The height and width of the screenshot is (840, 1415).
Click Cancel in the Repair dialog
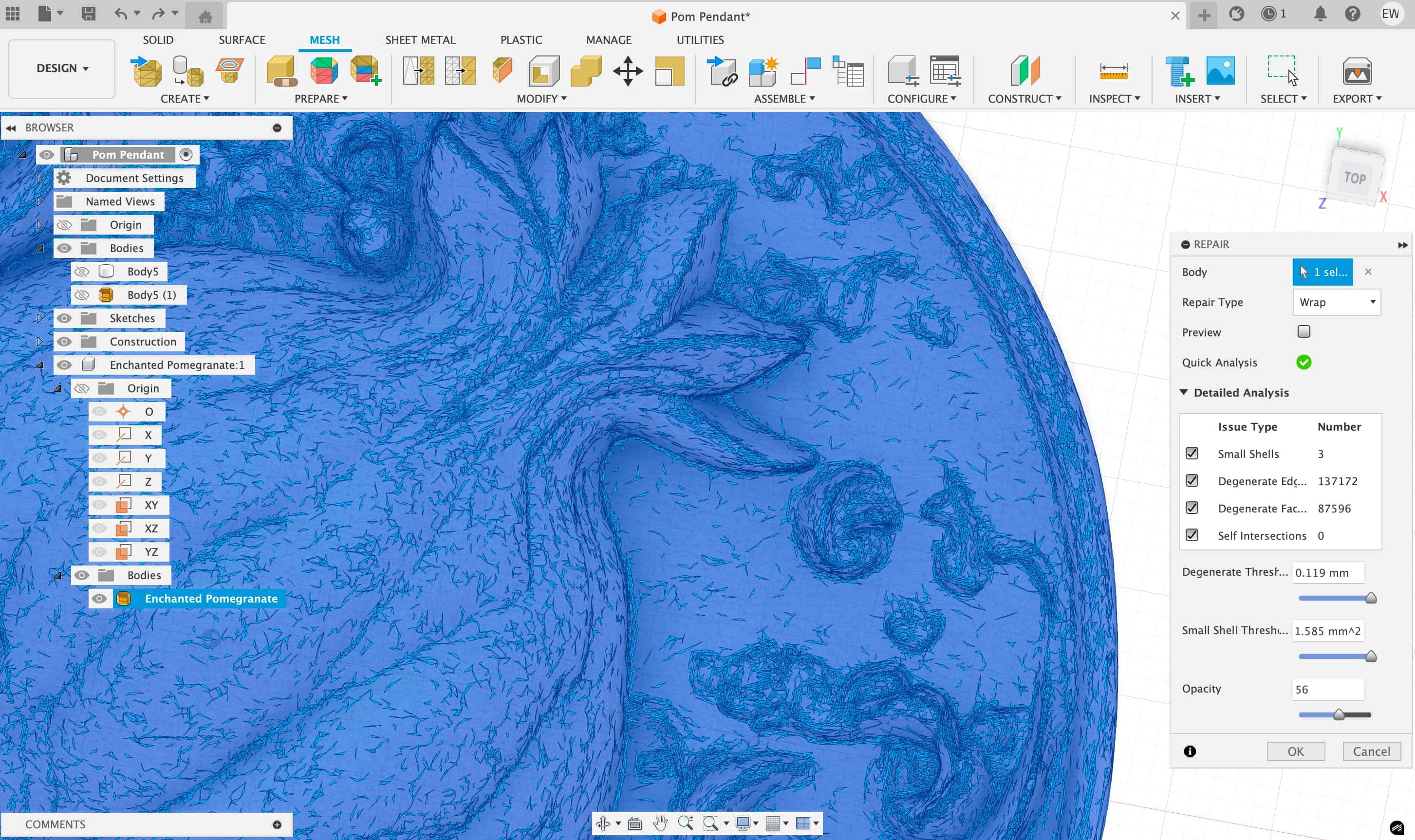click(x=1371, y=751)
